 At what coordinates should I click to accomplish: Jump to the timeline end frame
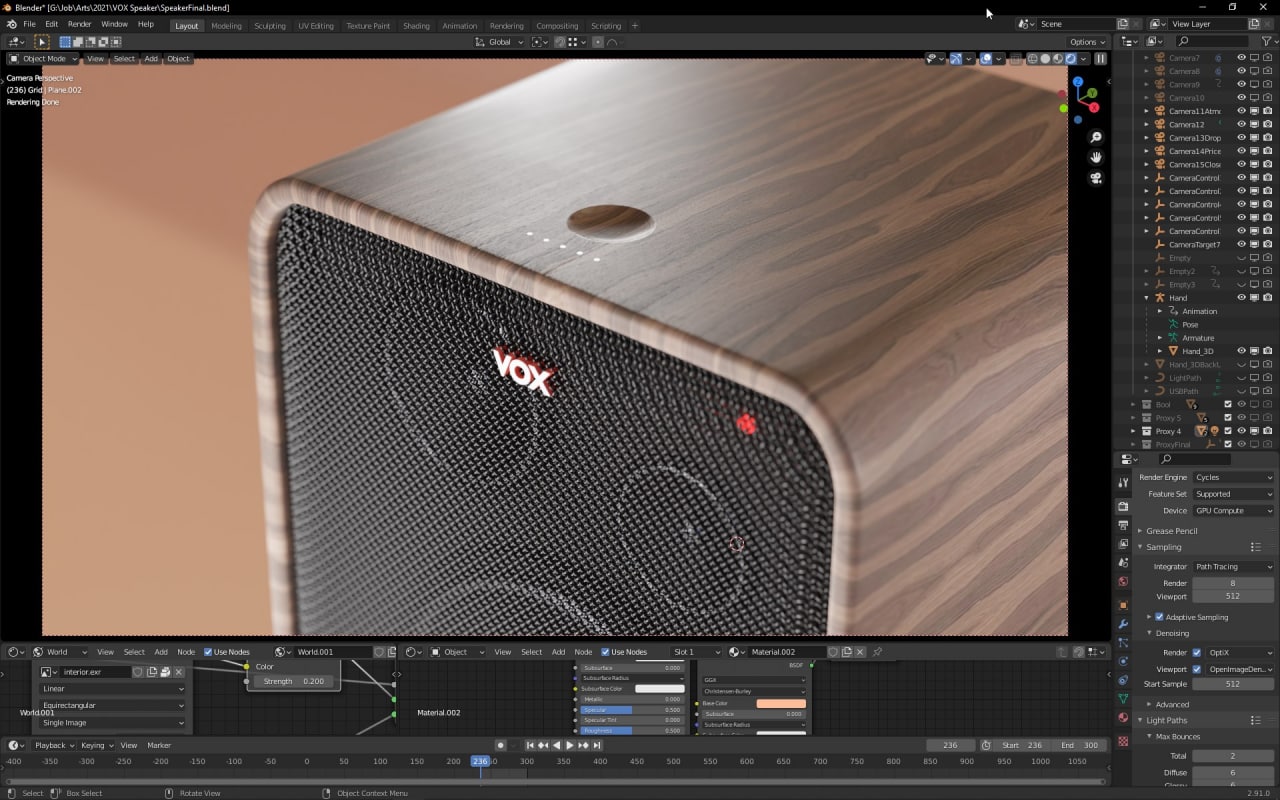point(597,745)
